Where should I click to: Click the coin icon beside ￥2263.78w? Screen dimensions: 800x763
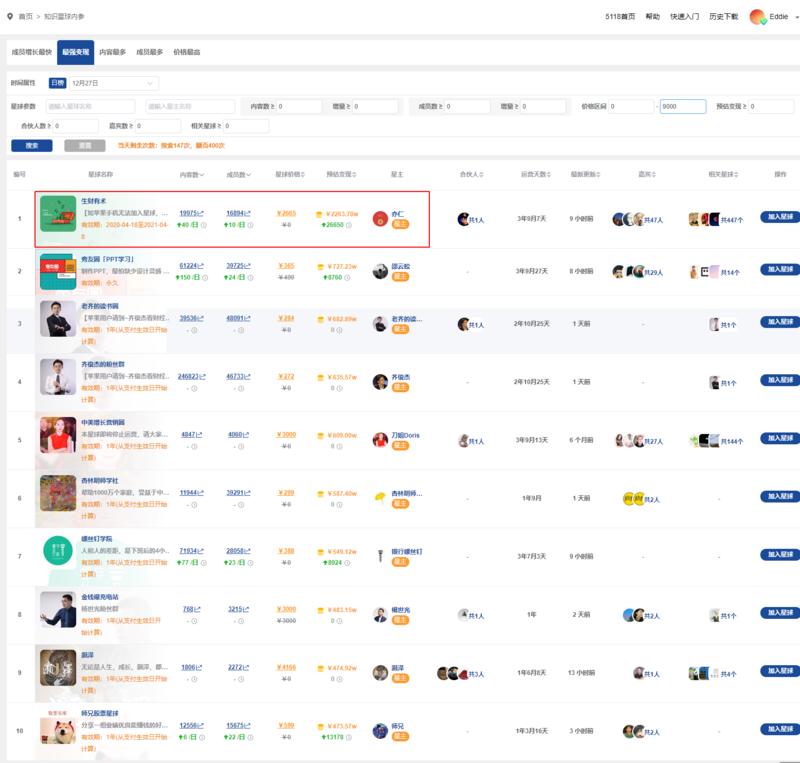(x=320, y=213)
